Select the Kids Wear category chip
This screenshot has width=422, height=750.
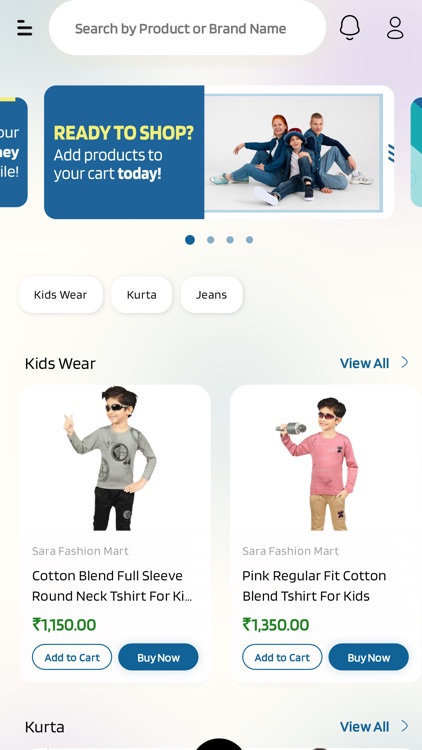pos(60,295)
